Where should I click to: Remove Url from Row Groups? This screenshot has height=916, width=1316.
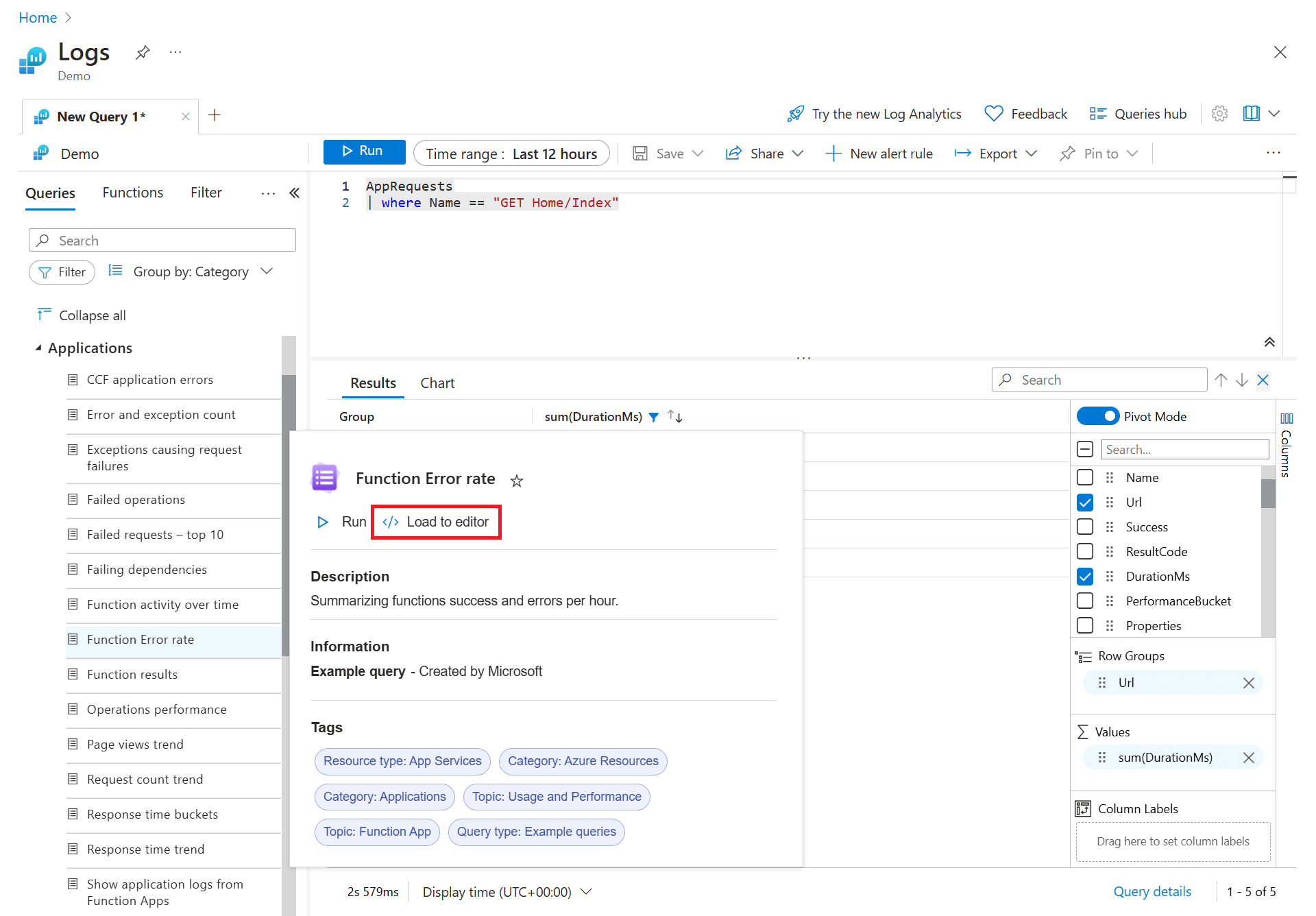(1248, 683)
